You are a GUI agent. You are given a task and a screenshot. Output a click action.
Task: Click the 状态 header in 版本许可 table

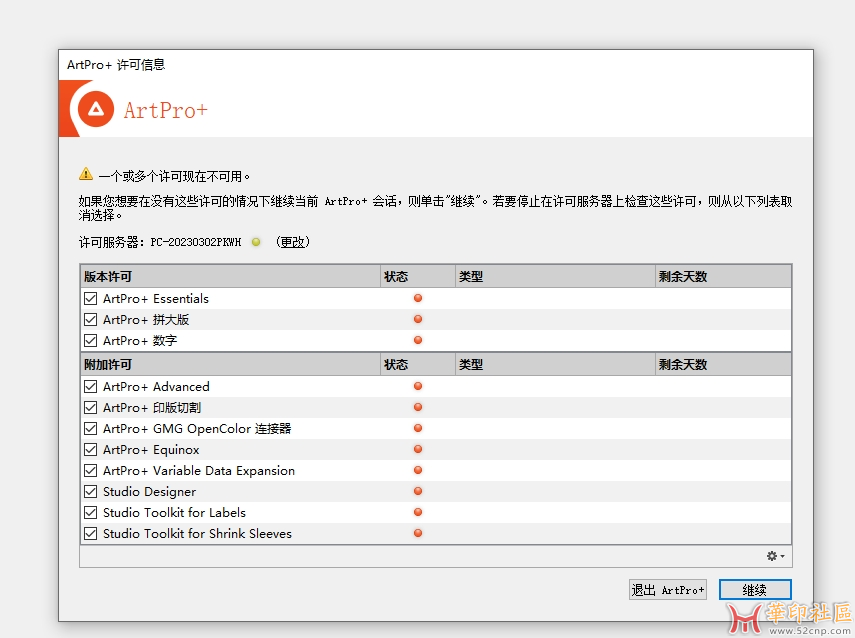(x=418, y=276)
